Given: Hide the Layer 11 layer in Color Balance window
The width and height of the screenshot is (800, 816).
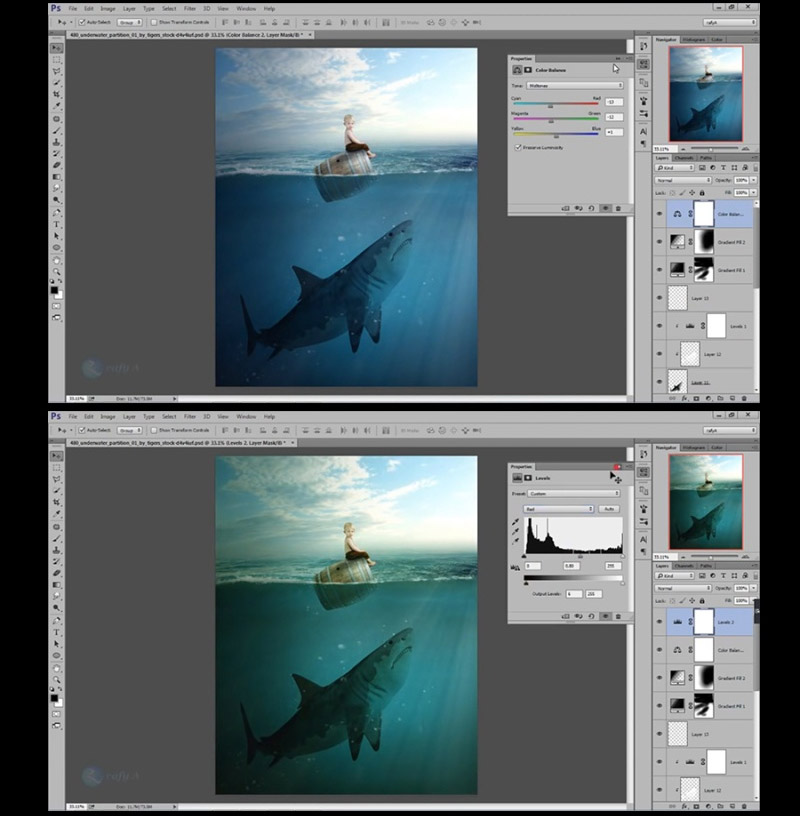Looking at the screenshot, I should 659,382.
